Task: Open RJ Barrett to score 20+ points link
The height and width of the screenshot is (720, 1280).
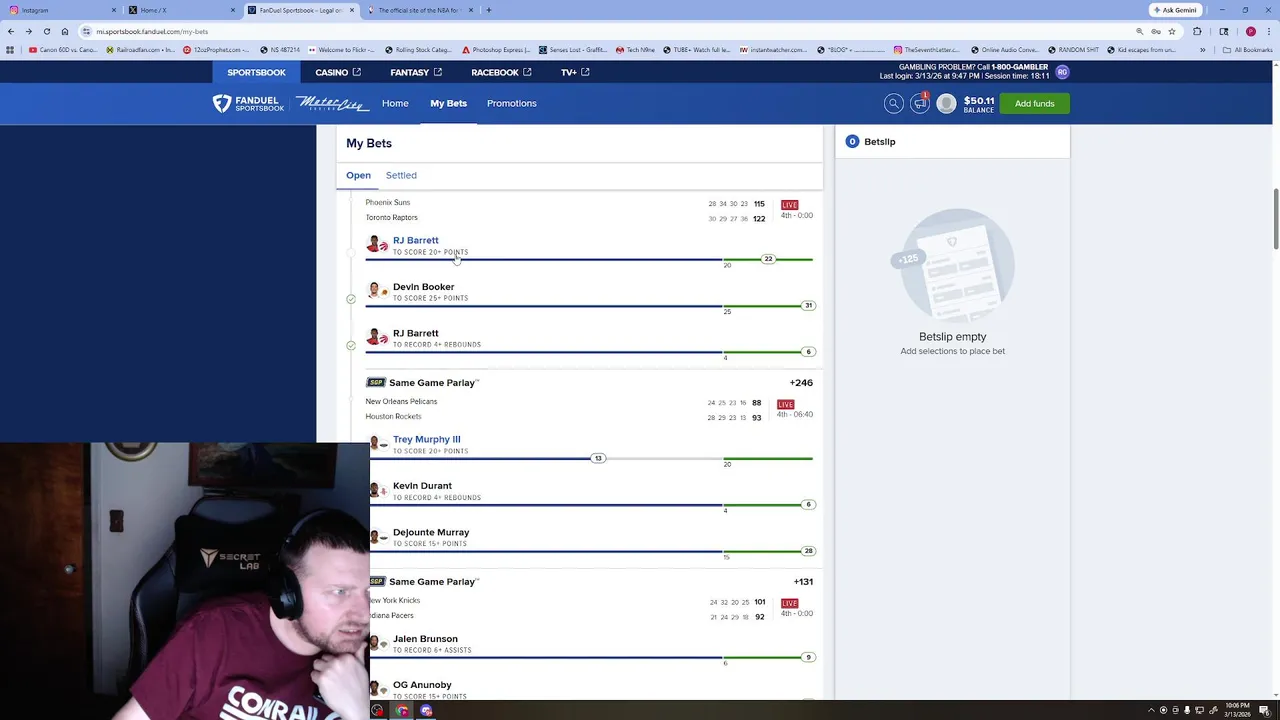Action: click(x=415, y=240)
